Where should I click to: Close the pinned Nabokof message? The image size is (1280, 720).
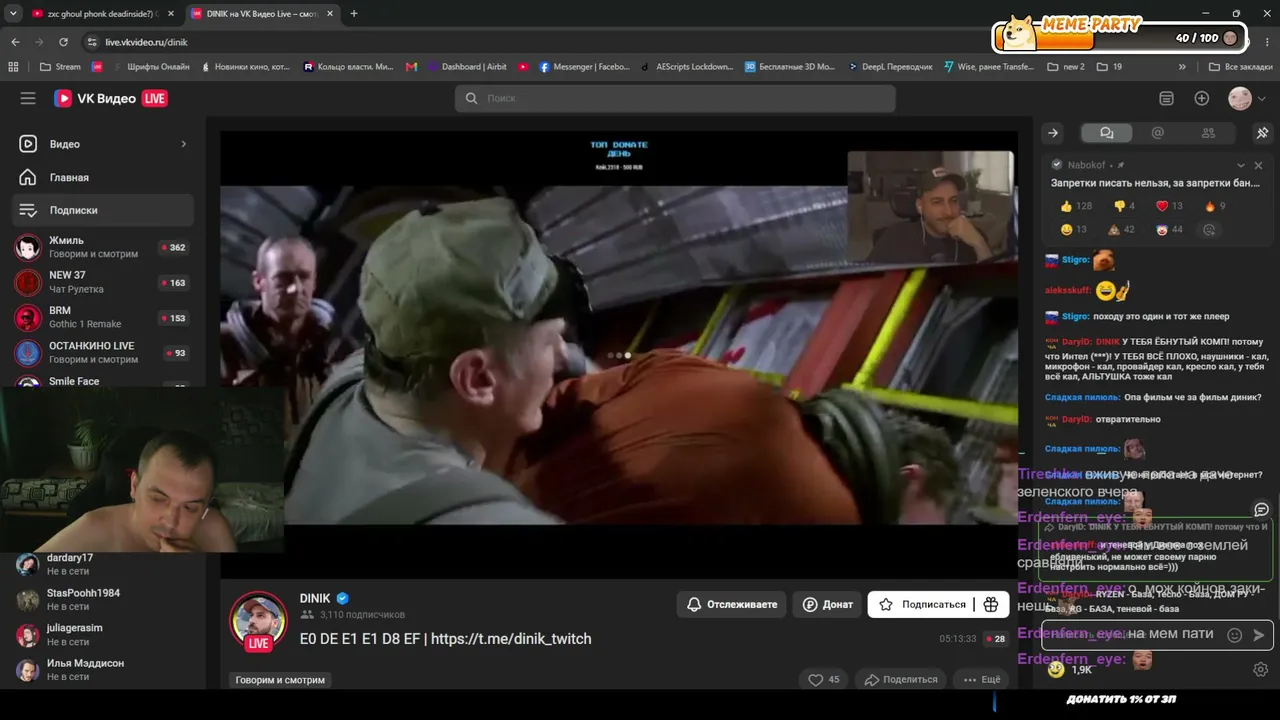(1258, 165)
